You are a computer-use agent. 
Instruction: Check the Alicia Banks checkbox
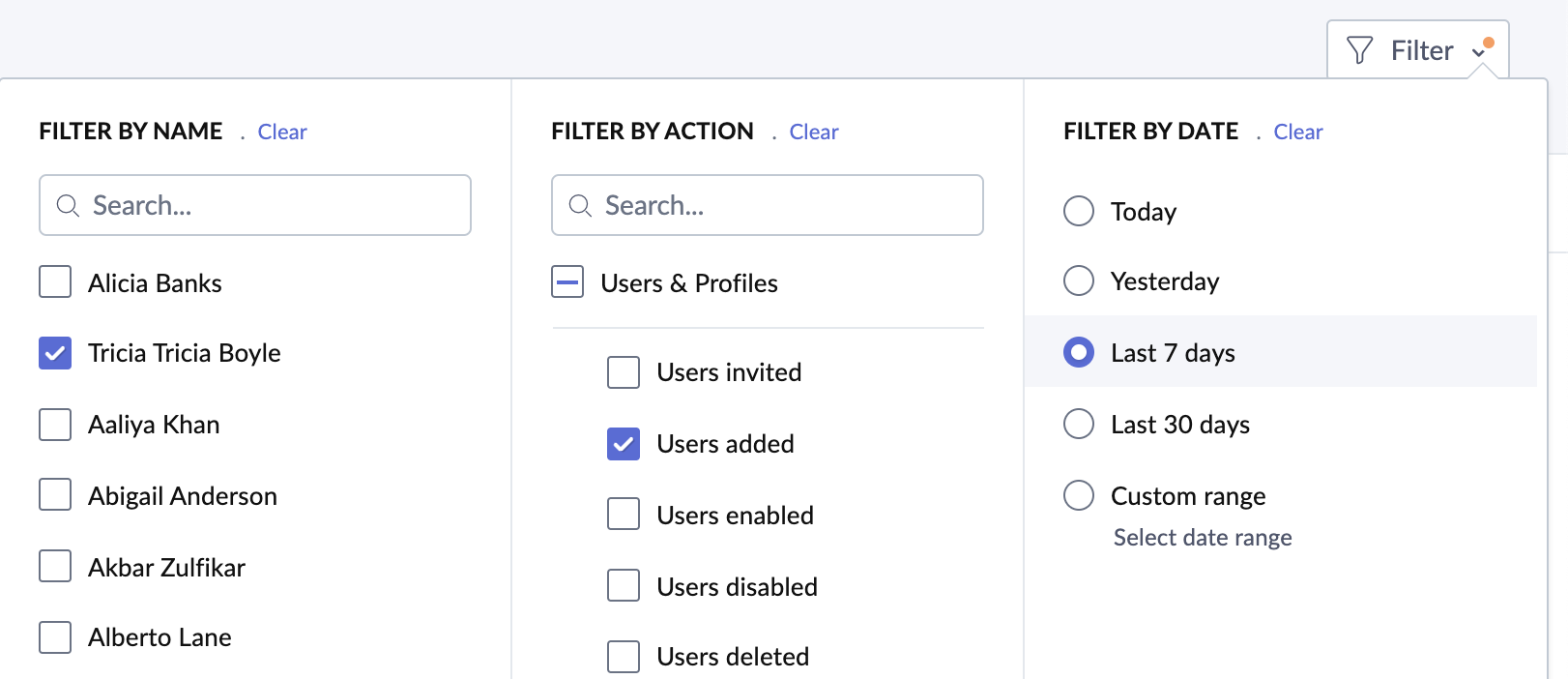pyautogui.click(x=55, y=282)
